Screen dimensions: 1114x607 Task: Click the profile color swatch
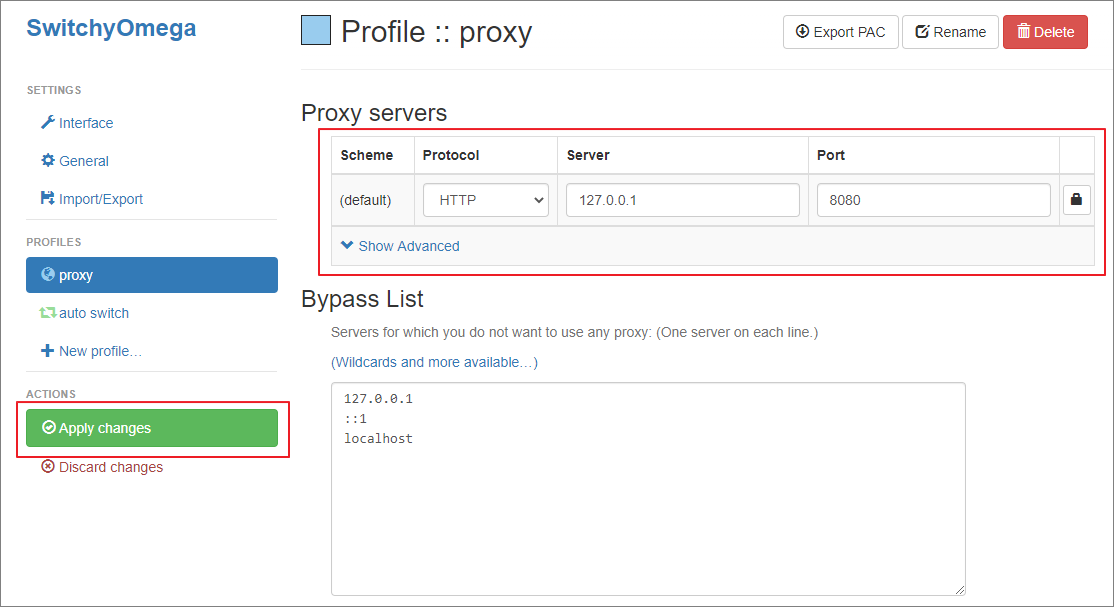tap(315, 31)
